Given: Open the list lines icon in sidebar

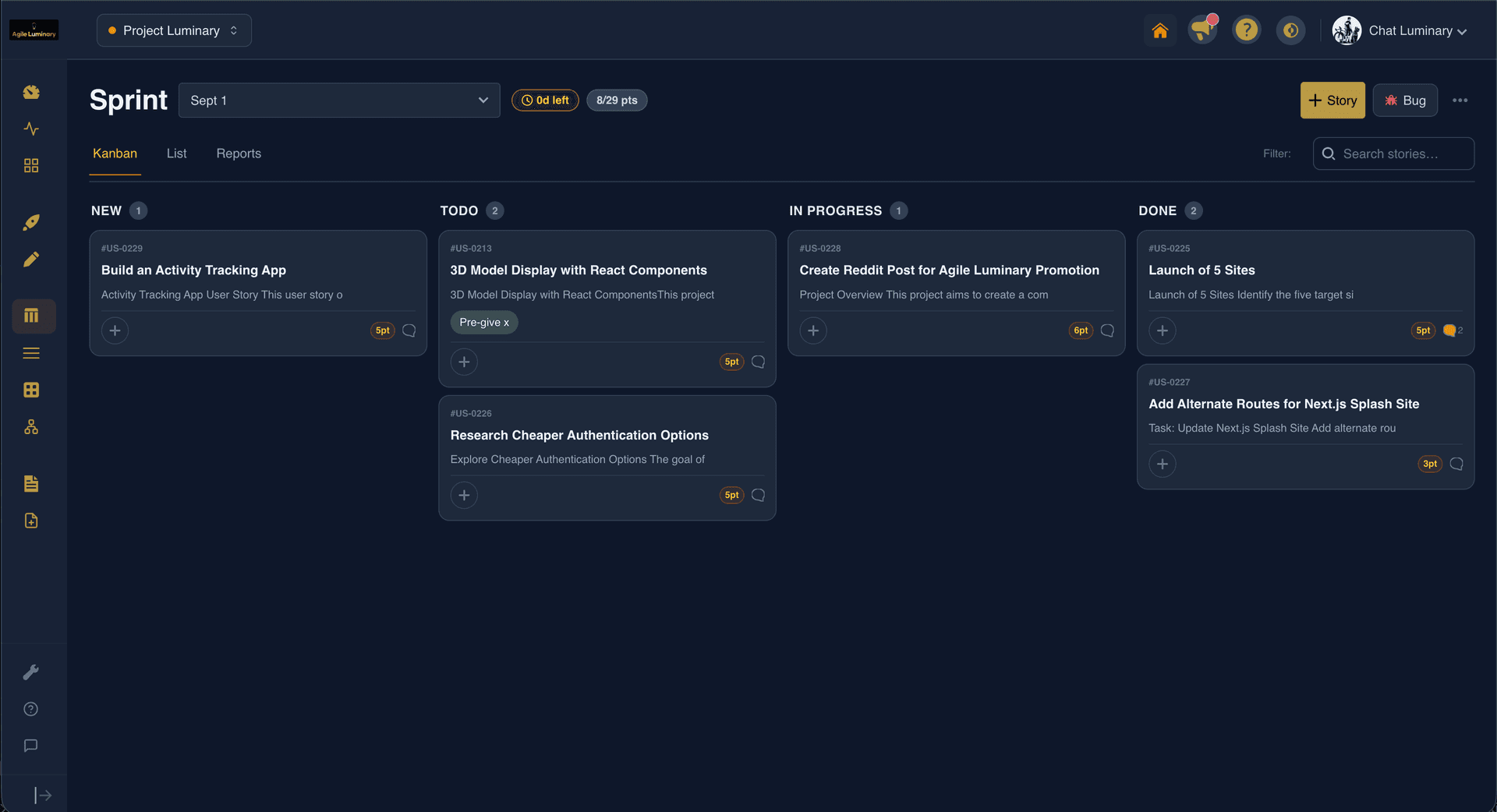Looking at the screenshot, I should (x=31, y=353).
